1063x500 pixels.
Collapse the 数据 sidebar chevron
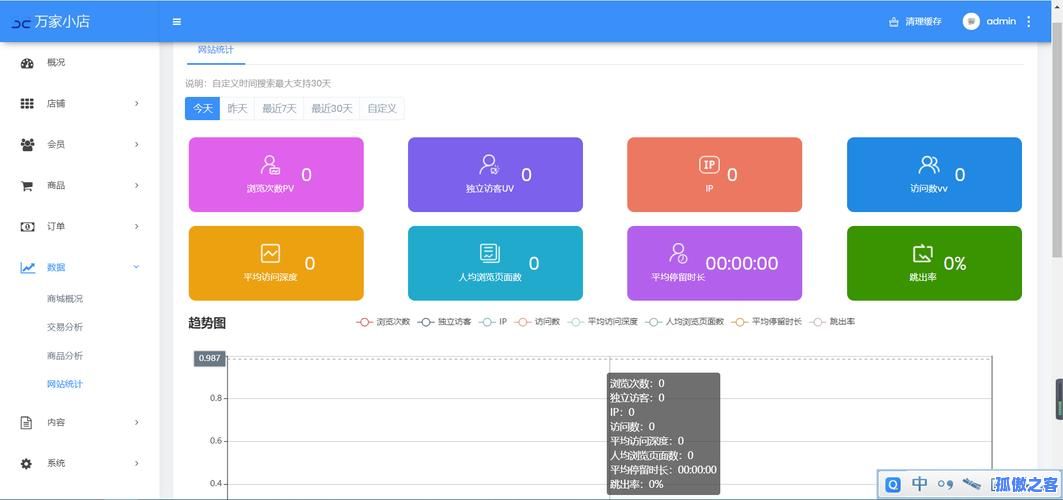[x=136, y=268]
